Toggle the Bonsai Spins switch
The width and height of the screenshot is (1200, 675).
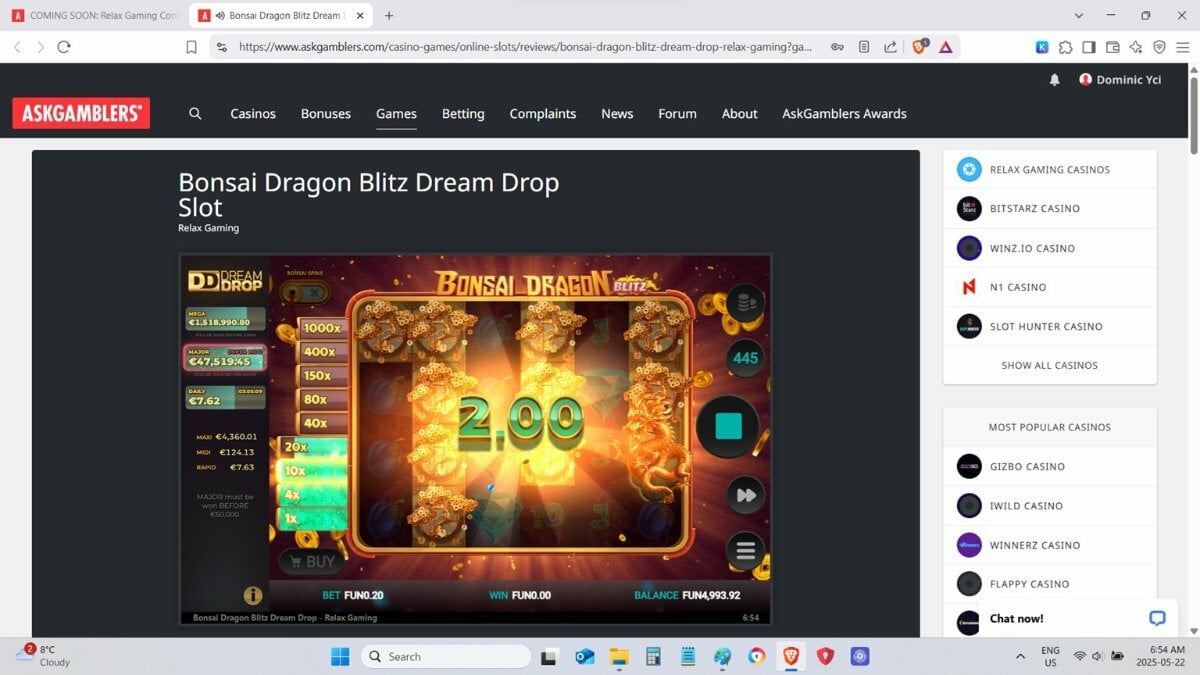click(304, 293)
